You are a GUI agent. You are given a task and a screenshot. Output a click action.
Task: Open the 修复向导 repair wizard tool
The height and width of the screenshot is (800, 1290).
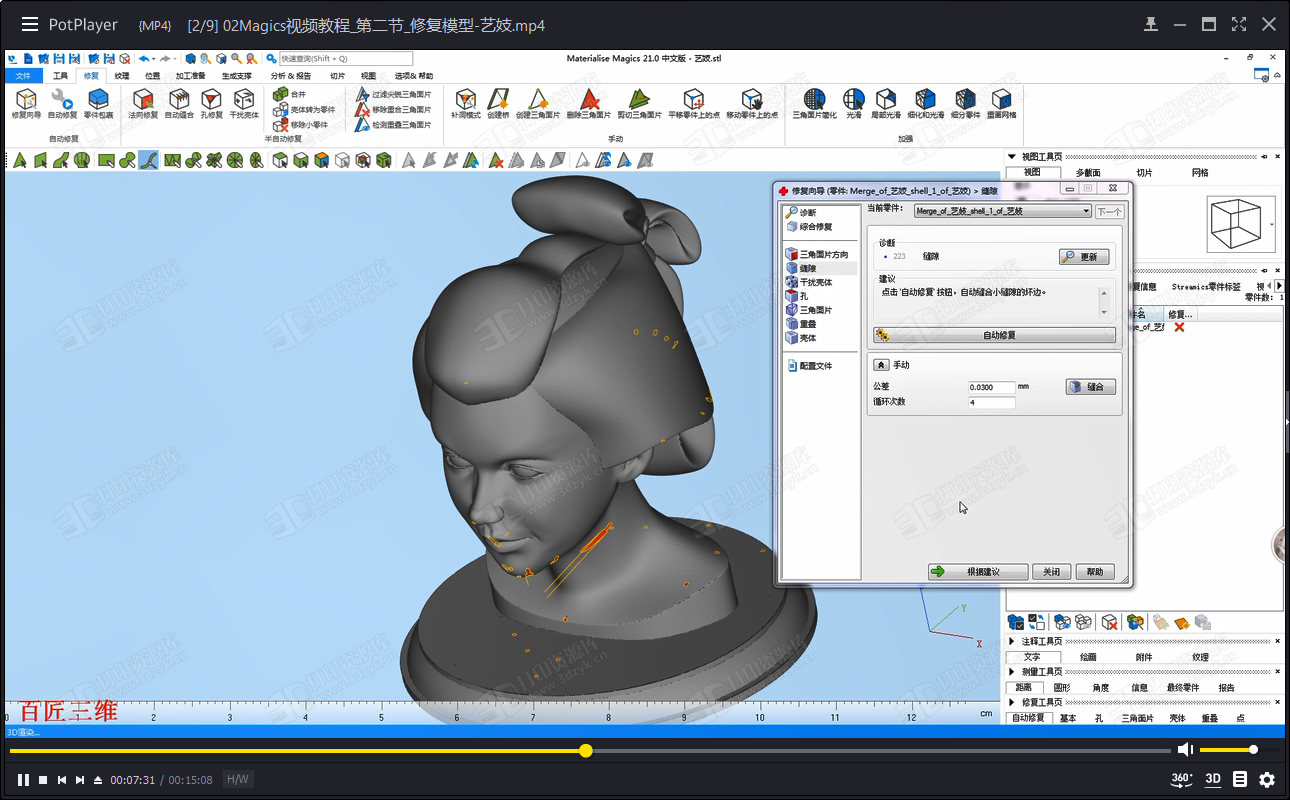(x=27, y=104)
